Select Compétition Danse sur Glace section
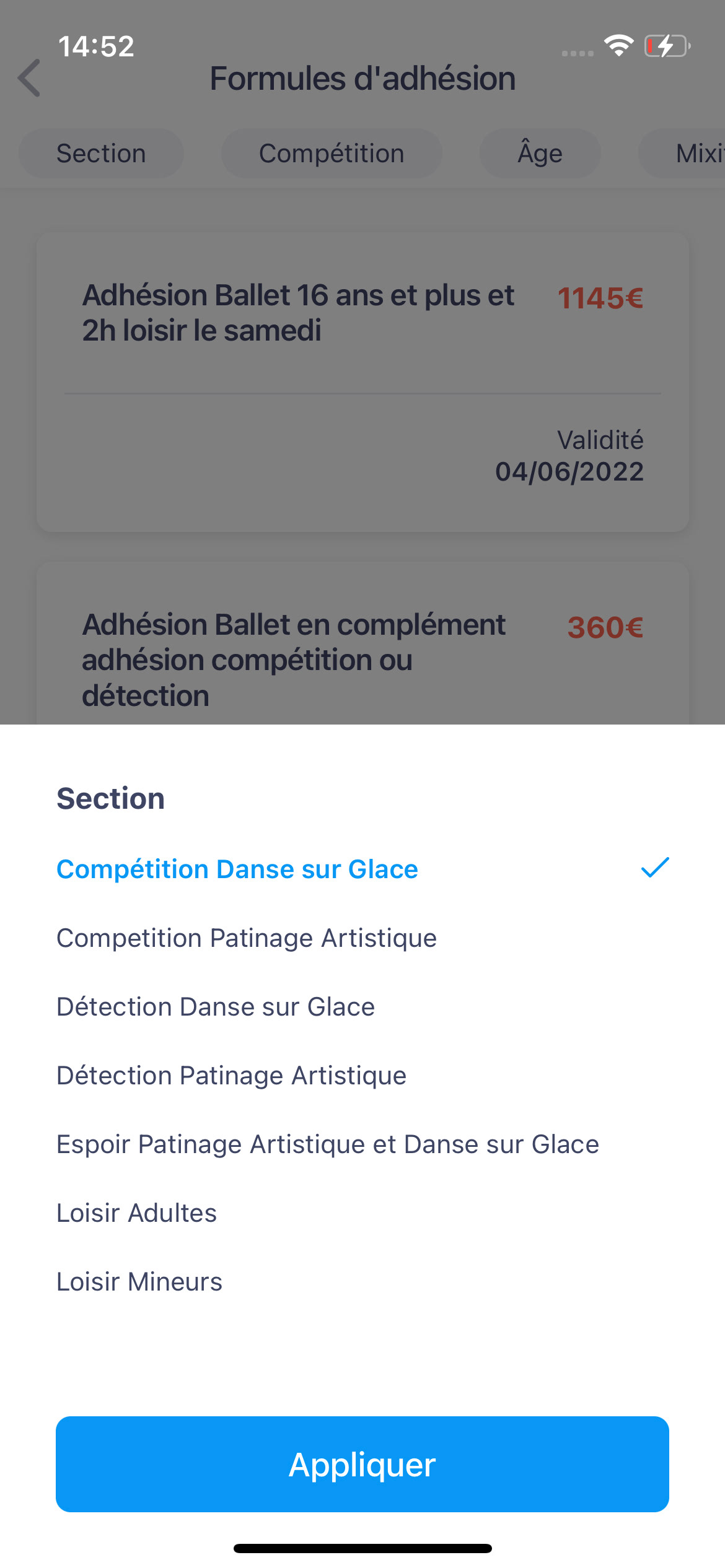The height and width of the screenshot is (1568, 725). point(237,869)
